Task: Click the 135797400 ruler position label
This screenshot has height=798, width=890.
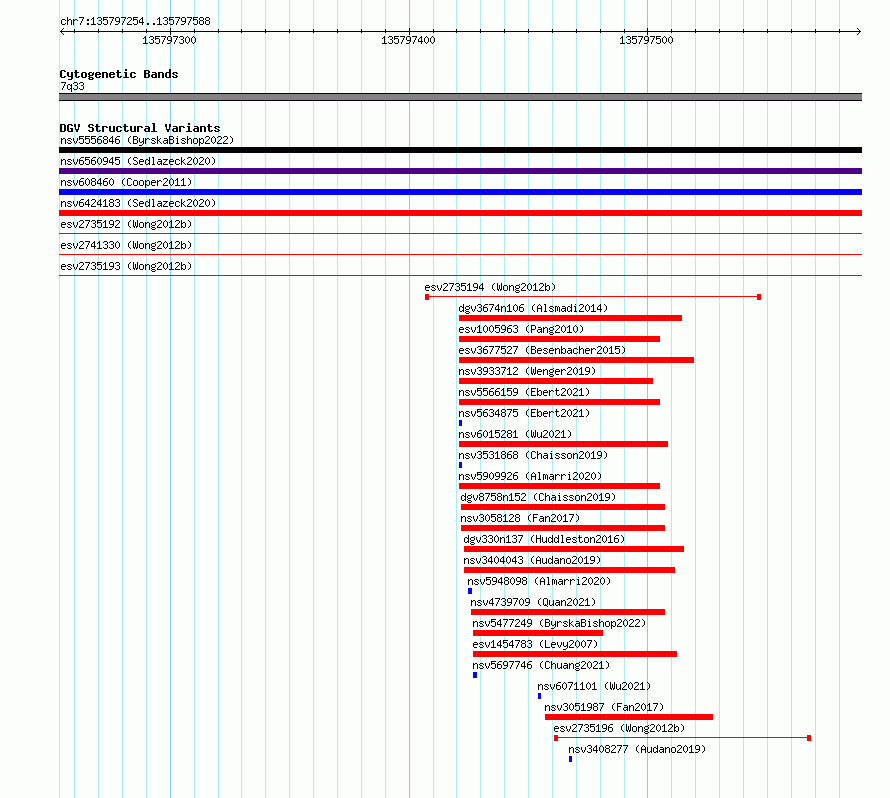Action: coord(408,40)
